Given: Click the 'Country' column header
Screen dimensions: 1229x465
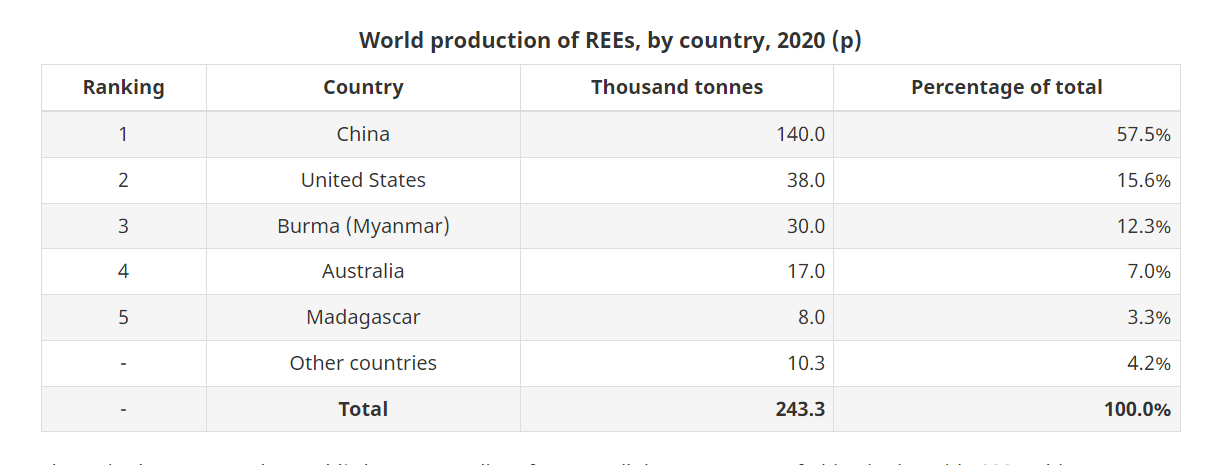Looking at the screenshot, I should click(363, 87).
